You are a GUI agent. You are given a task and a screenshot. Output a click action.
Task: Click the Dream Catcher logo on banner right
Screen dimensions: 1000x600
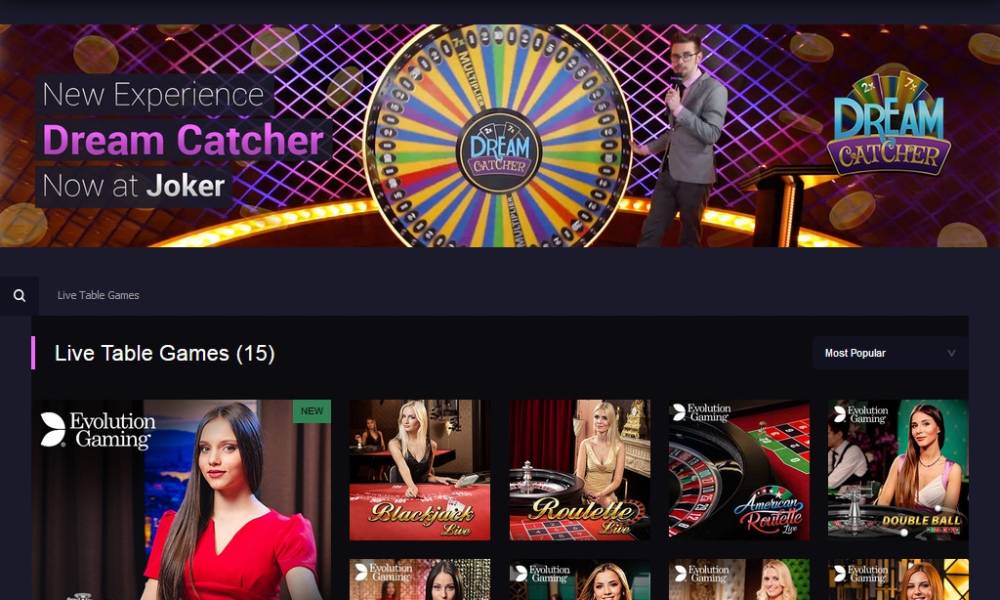pos(888,124)
